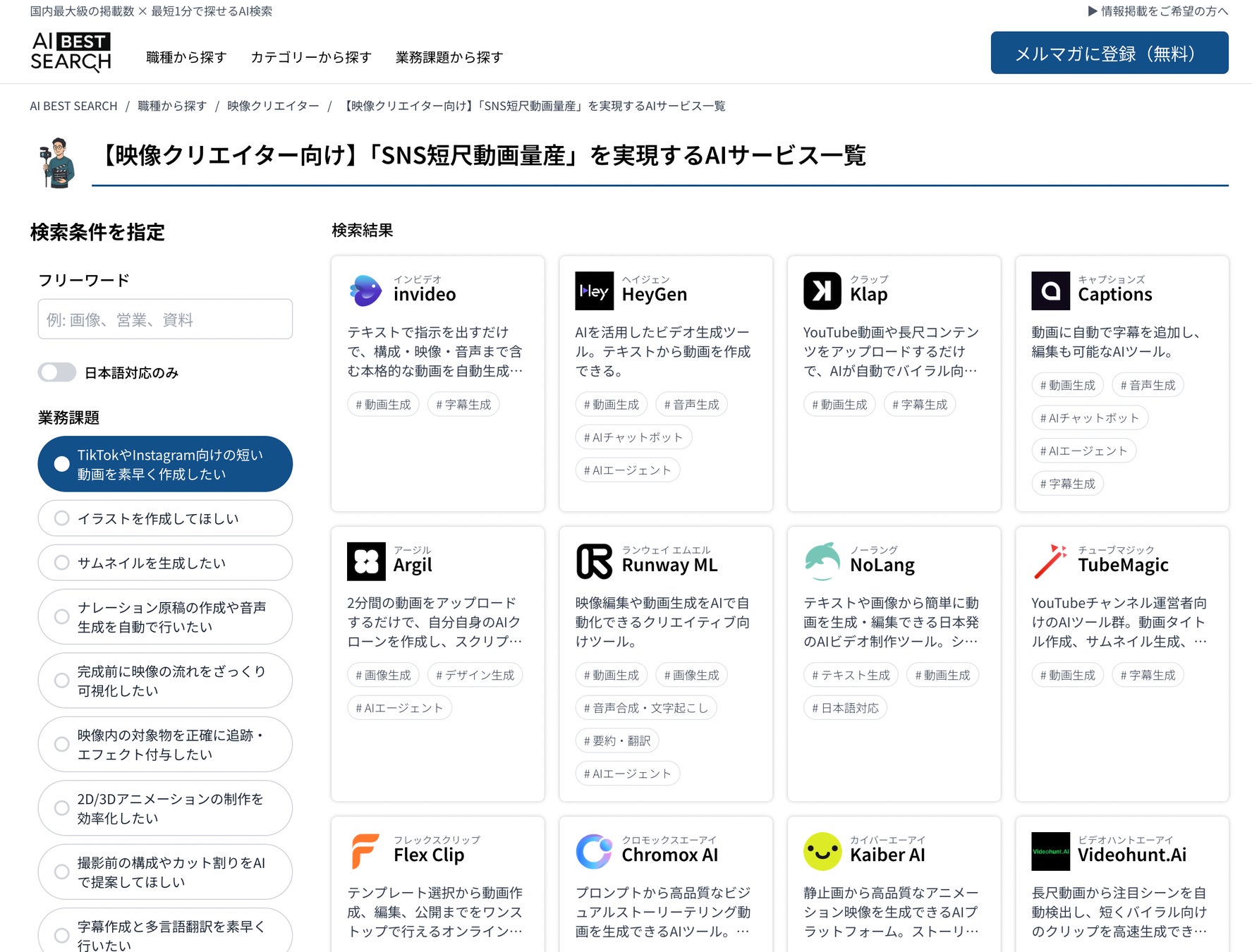Open the カテゴリーから探す navigation menu
Viewport: 1252px width, 952px height.
click(x=311, y=57)
